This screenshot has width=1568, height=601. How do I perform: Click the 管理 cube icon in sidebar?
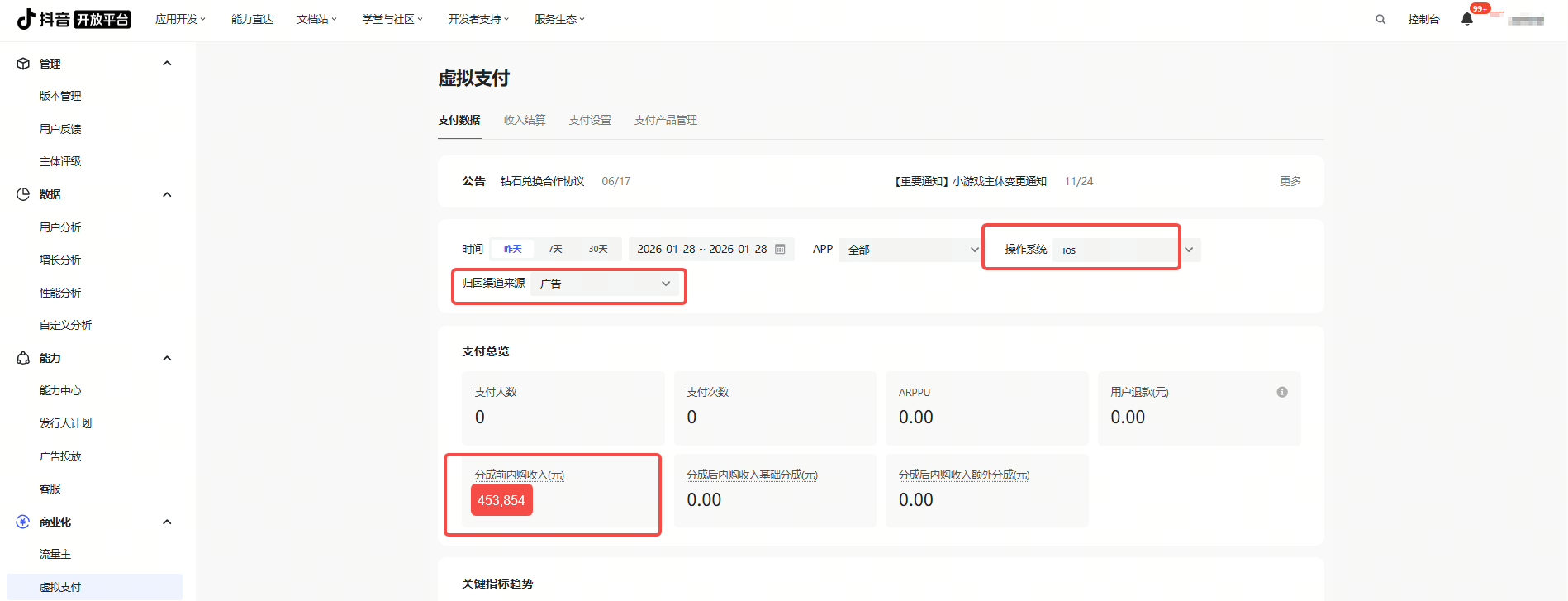tap(23, 64)
